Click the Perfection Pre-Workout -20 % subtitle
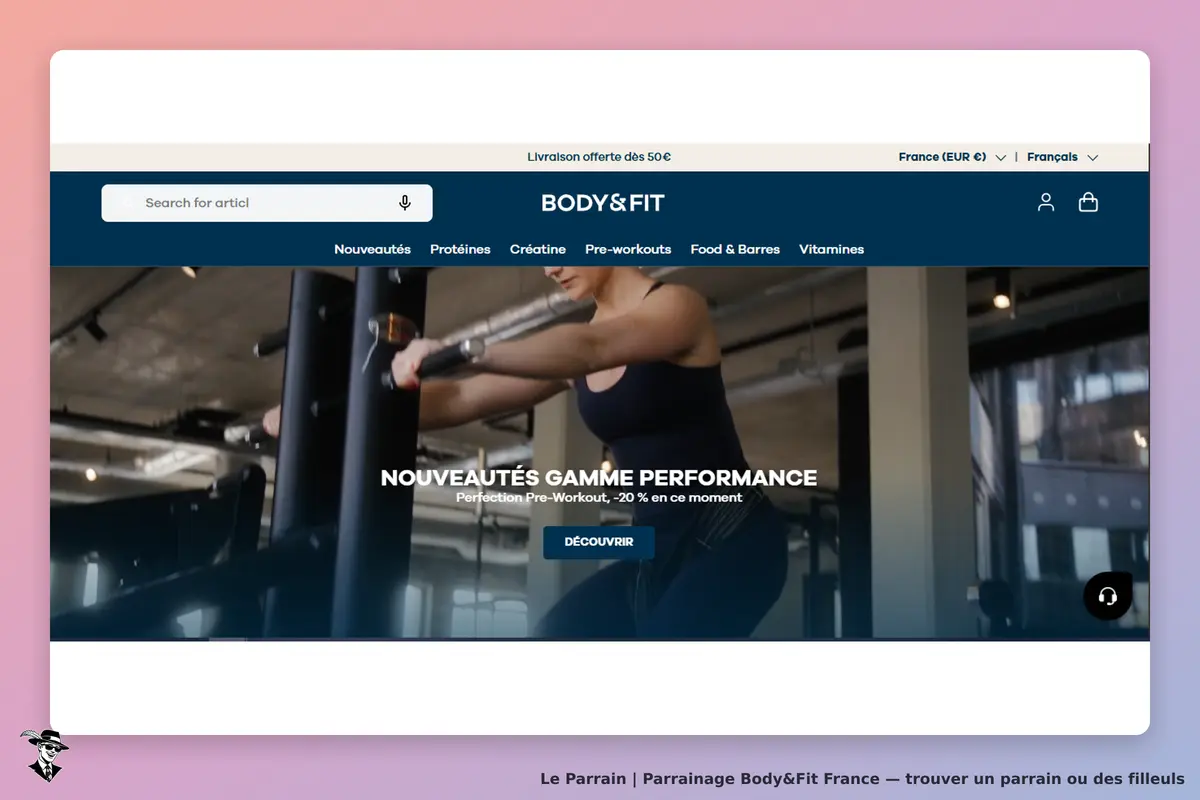Viewport: 1200px width, 800px height. tap(599, 498)
